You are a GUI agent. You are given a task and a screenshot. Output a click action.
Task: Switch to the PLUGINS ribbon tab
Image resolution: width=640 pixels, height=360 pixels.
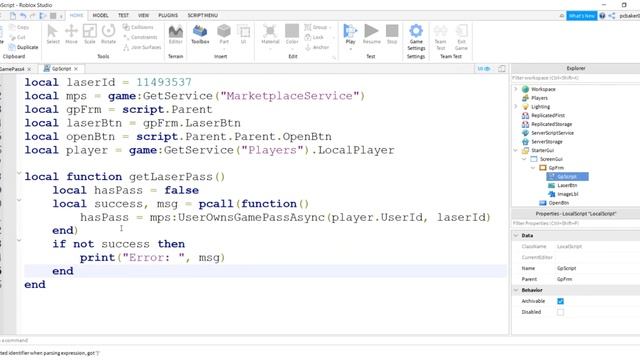click(168, 16)
